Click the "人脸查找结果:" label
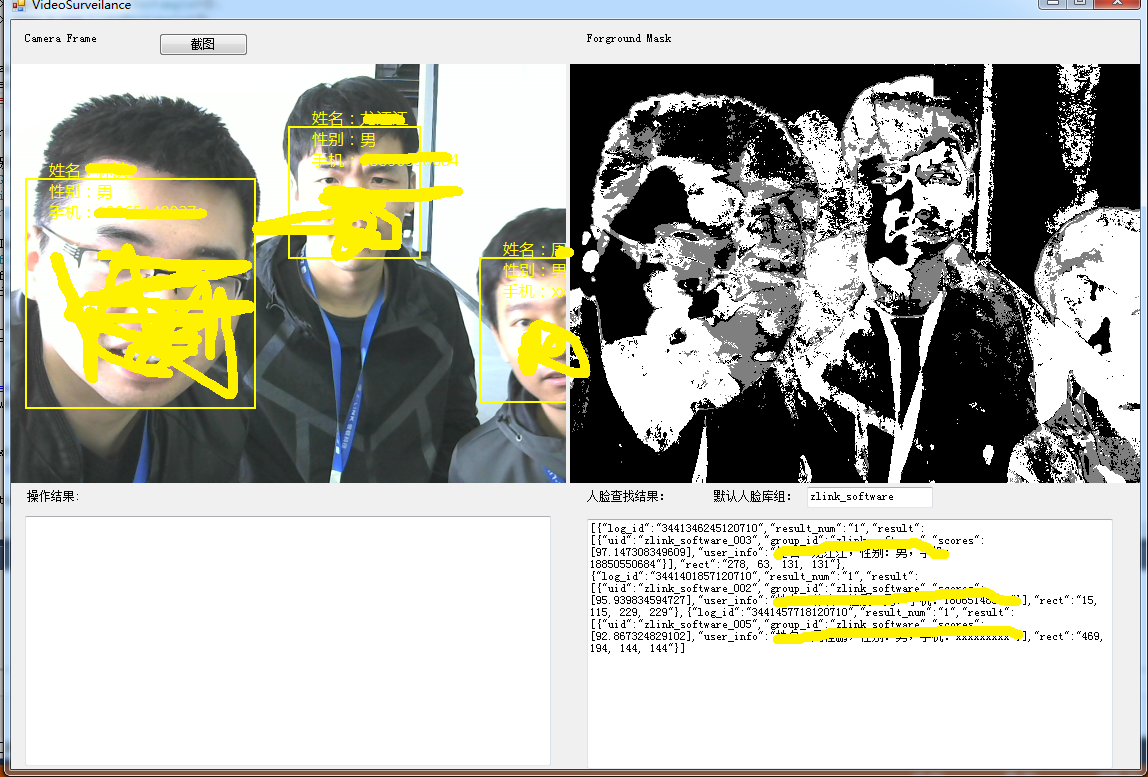1148x777 pixels. 625,497
